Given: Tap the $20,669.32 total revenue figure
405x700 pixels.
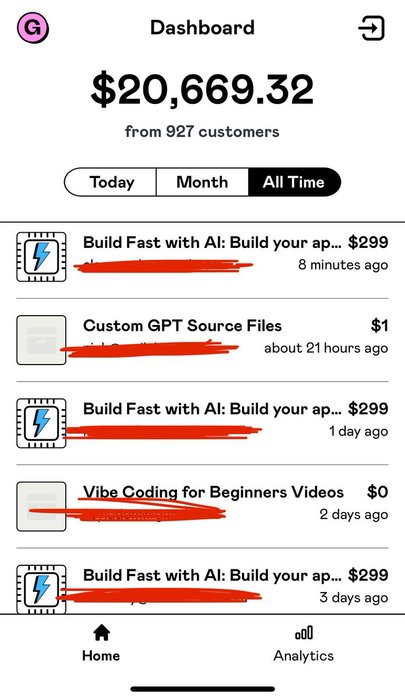Looking at the screenshot, I should 202,90.
